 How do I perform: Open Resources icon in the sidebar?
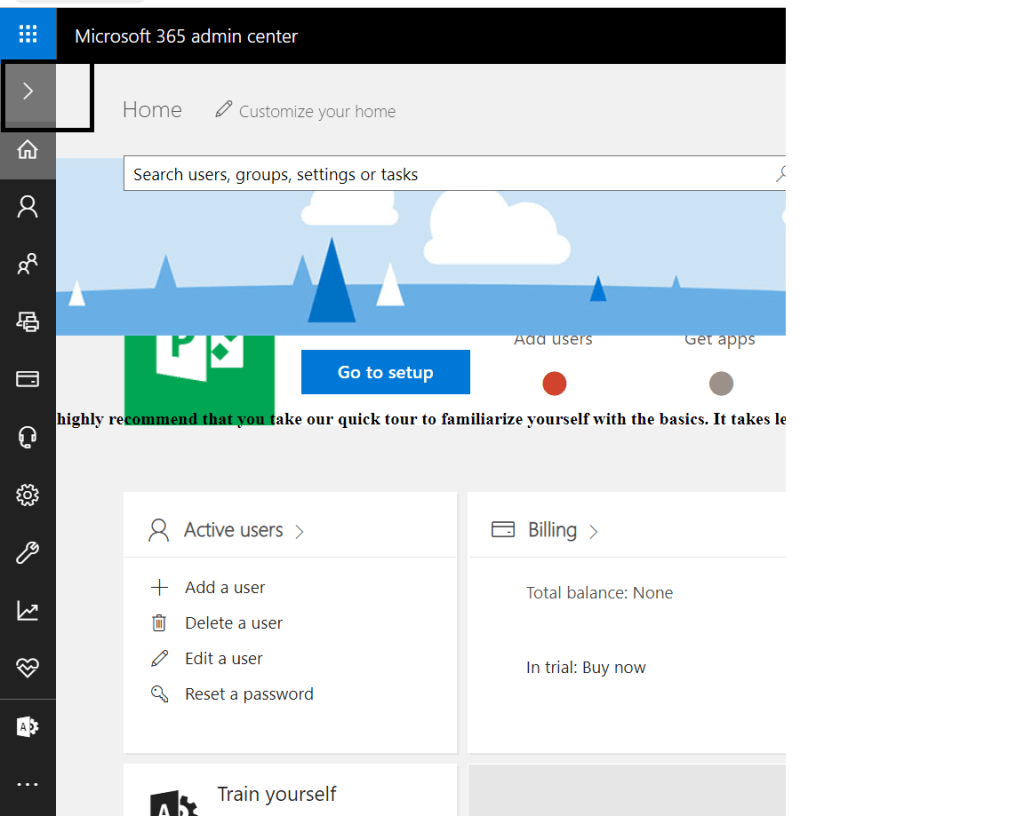(28, 321)
